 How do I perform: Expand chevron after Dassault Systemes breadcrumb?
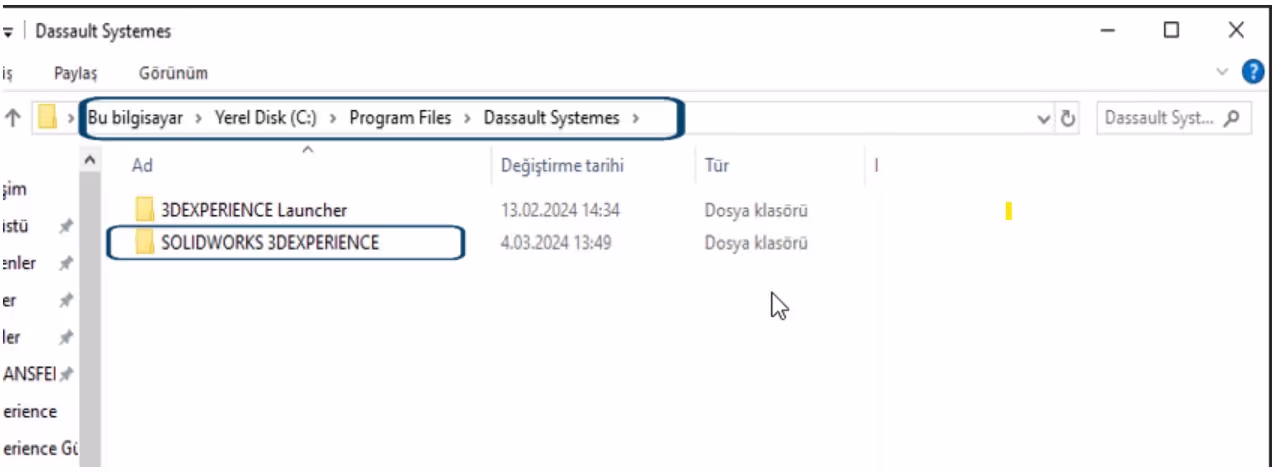pyautogui.click(x=634, y=118)
